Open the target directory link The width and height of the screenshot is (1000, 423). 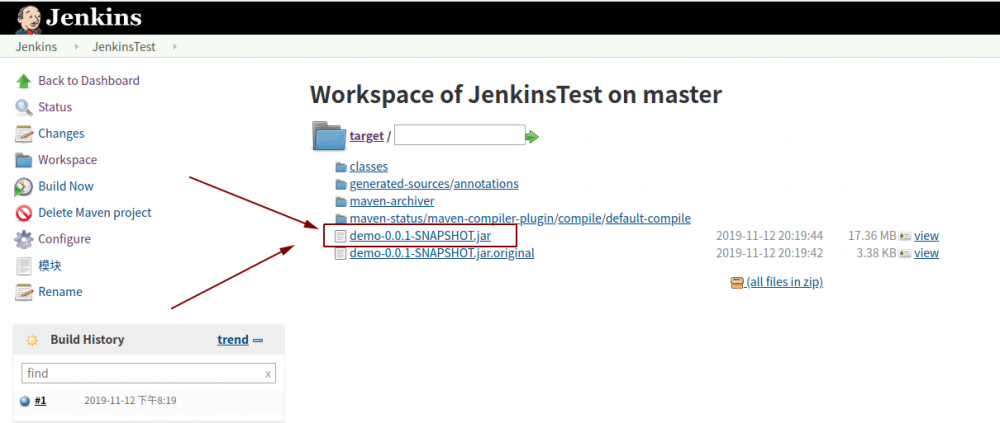coord(367,136)
